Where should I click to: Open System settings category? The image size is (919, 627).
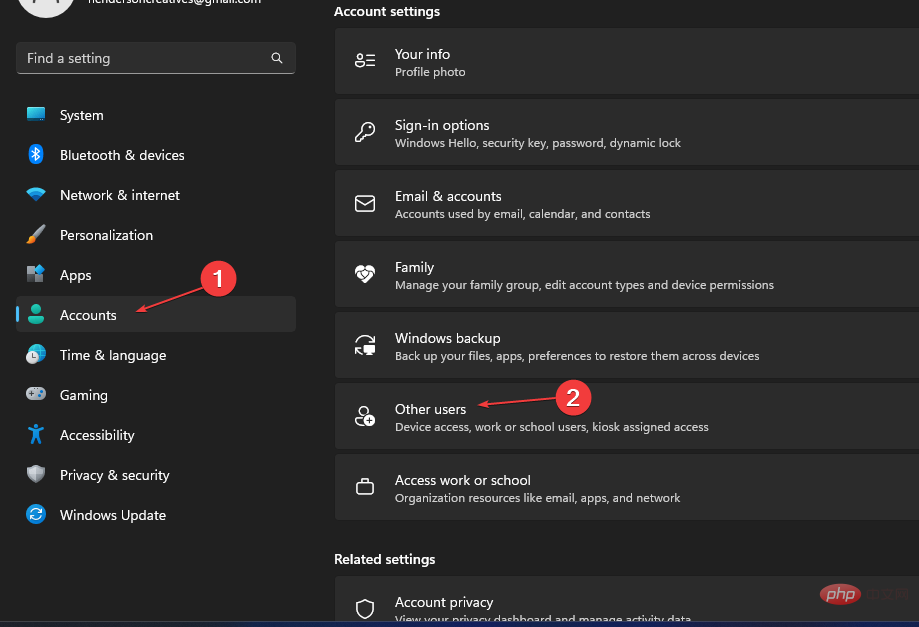click(156, 115)
